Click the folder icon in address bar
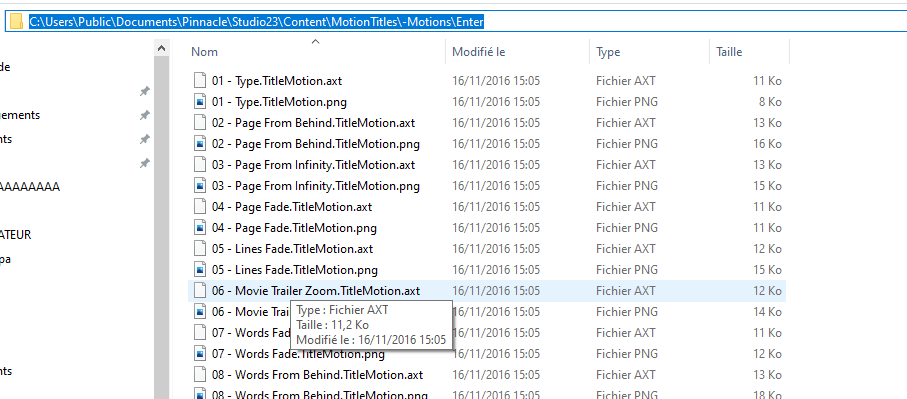Screen dimensions: 907x399 point(16,22)
